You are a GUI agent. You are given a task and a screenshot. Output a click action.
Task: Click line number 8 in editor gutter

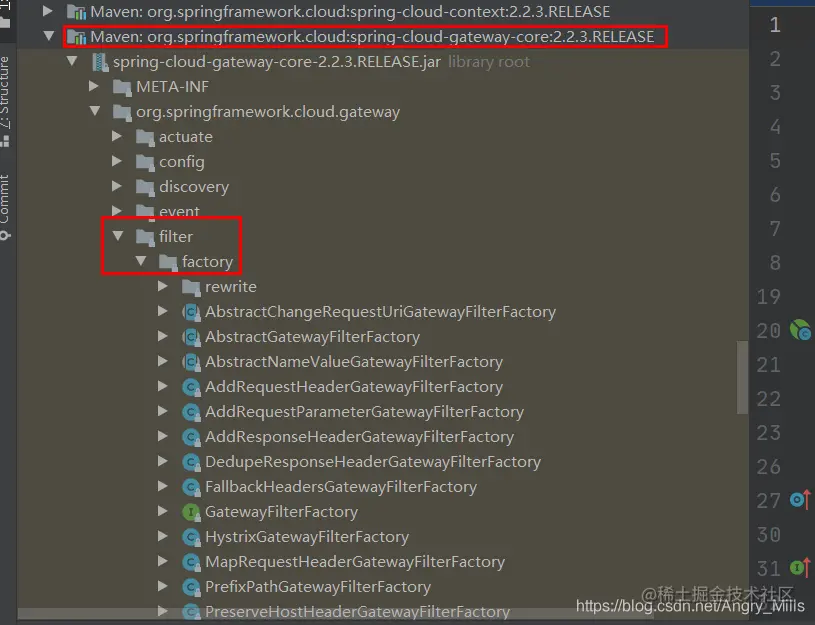click(x=775, y=262)
